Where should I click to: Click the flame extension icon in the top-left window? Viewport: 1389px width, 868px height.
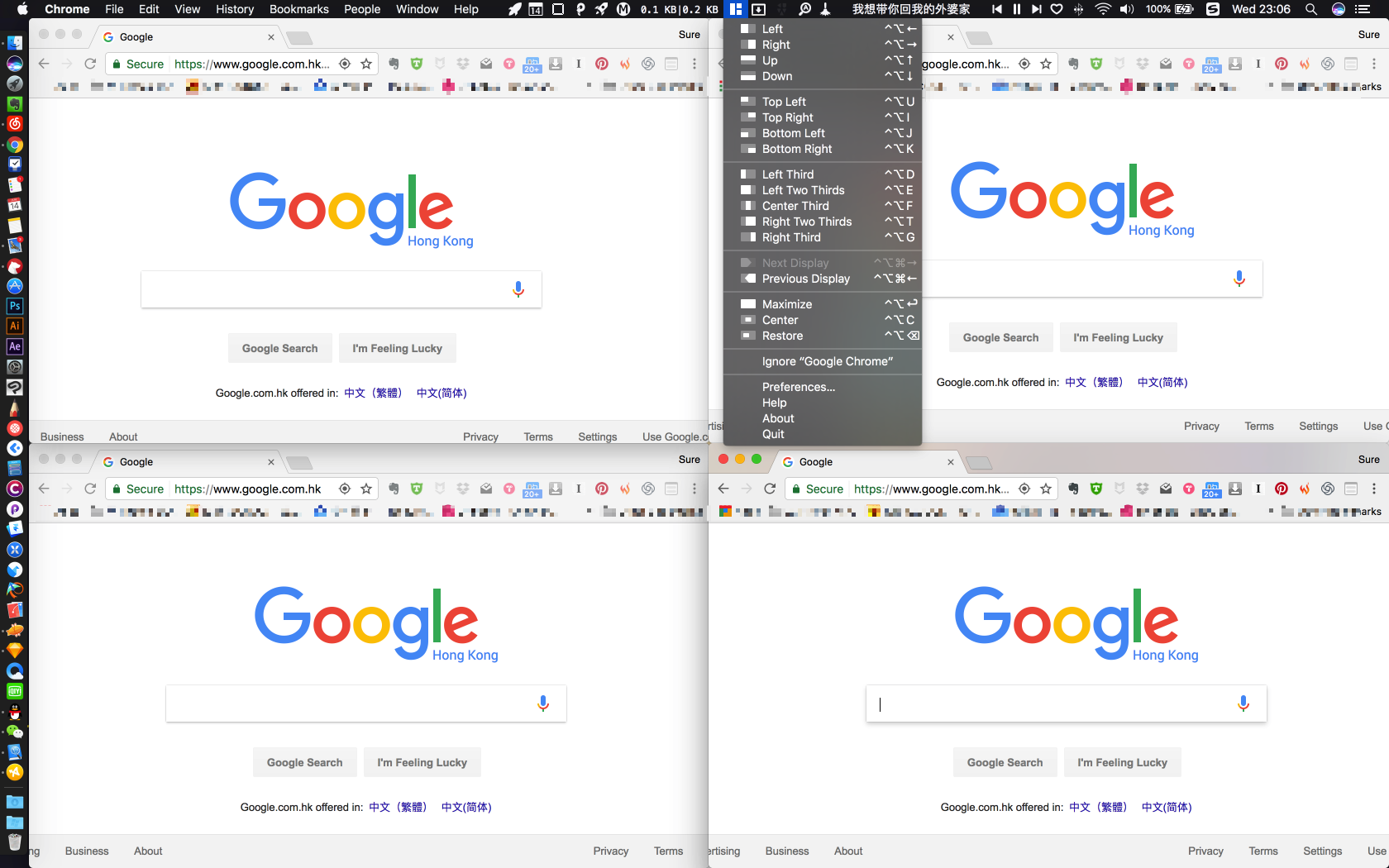coord(625,64)
